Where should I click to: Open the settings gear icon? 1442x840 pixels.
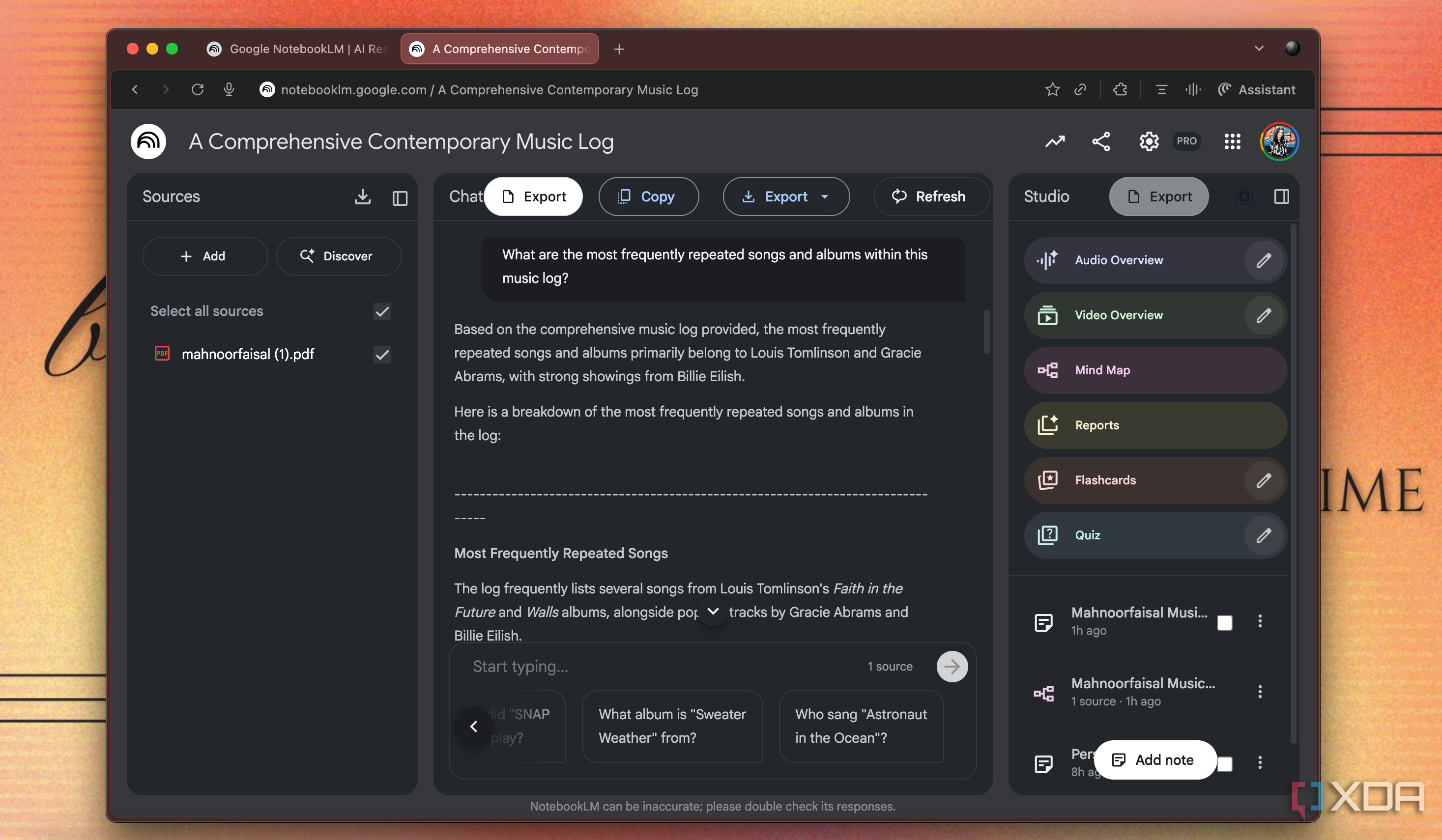(x=1149, y=141)
